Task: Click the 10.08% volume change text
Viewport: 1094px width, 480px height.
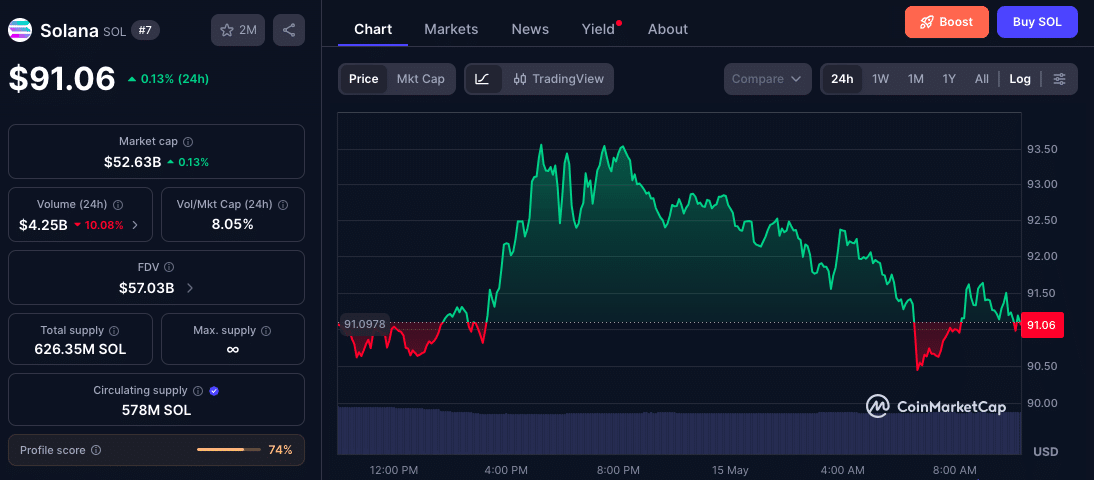Action: [103, 225]
